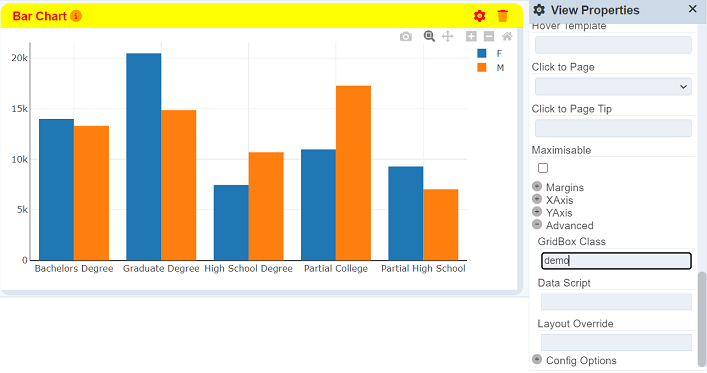Toggle the M series in legend
The height and width of the screenshot is (373, 707).
(x=491, y=68)
